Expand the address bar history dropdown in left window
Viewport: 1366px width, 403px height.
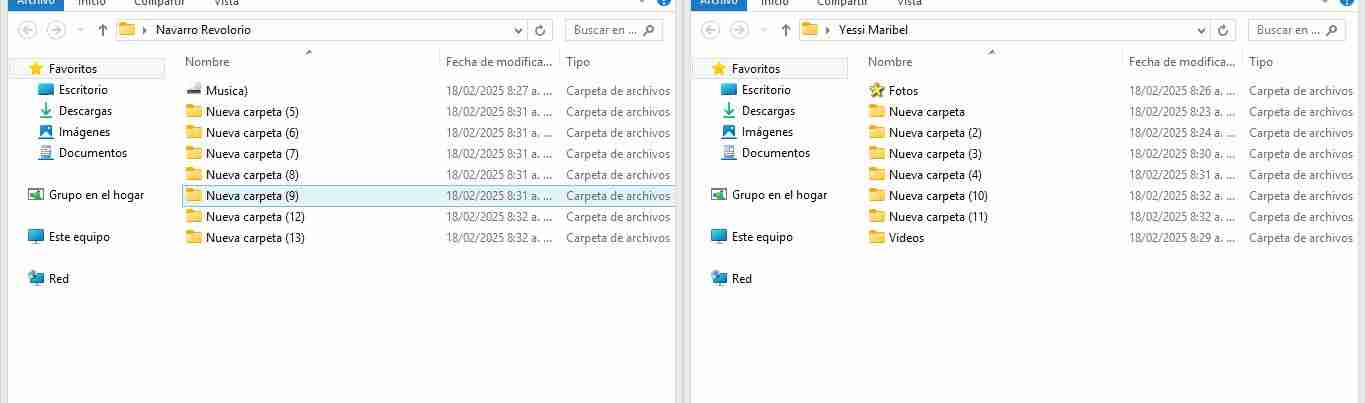point(518,30)
